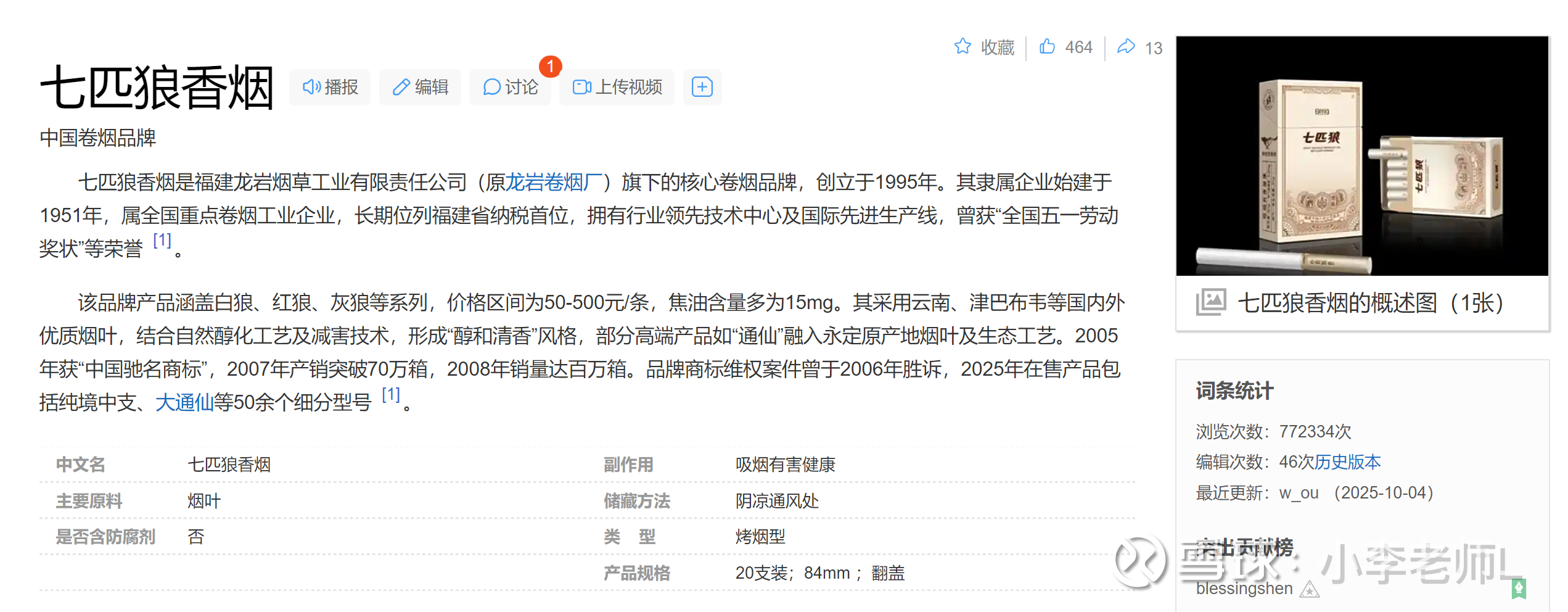Click the share arrow icon
Screen dimensions: 1568x612
1126,46
